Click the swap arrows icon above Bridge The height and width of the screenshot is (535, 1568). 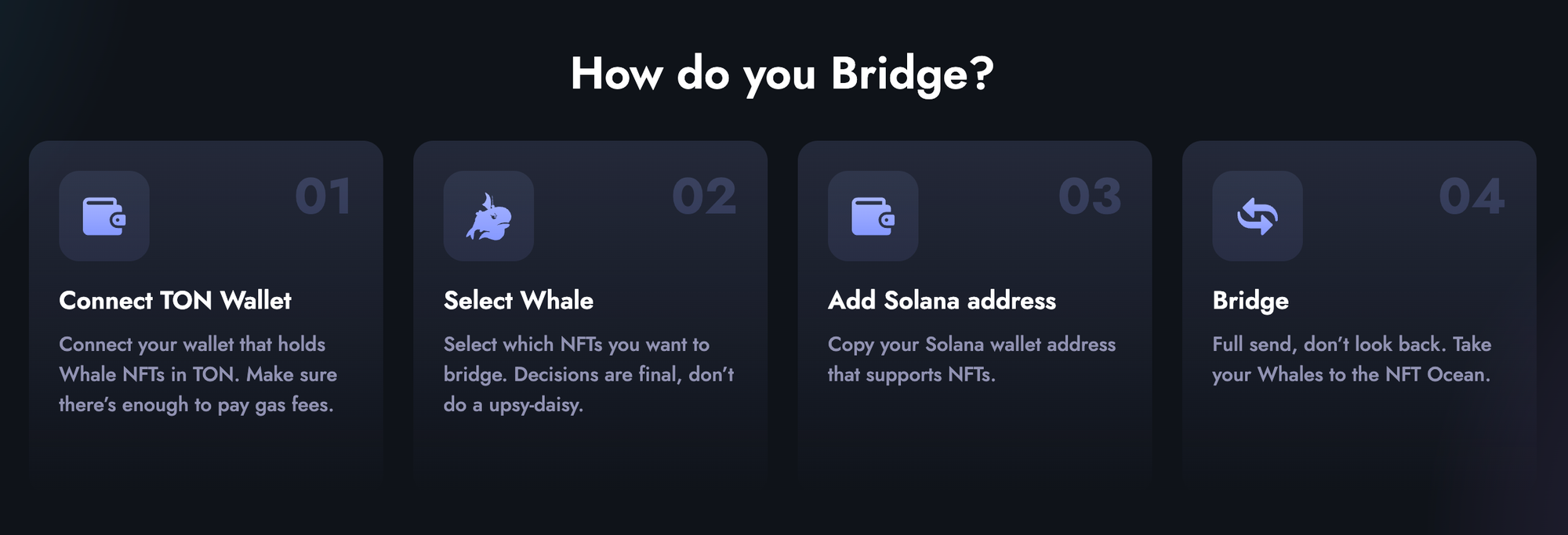(1258, 216)
